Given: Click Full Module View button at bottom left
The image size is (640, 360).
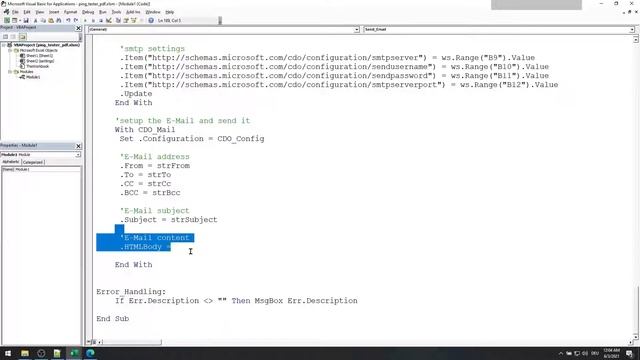Looking at the screenshot, I should (x=94, y=342).
